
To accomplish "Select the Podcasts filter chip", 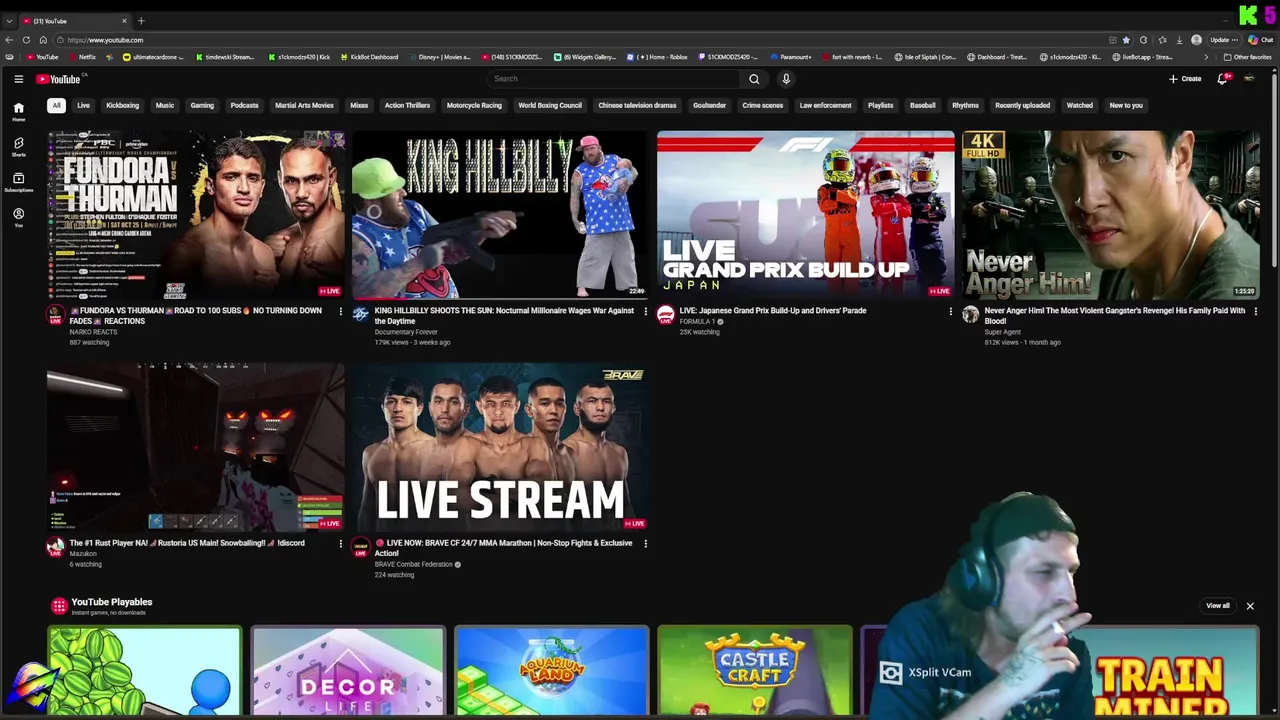I will click(x=244, y=105).
